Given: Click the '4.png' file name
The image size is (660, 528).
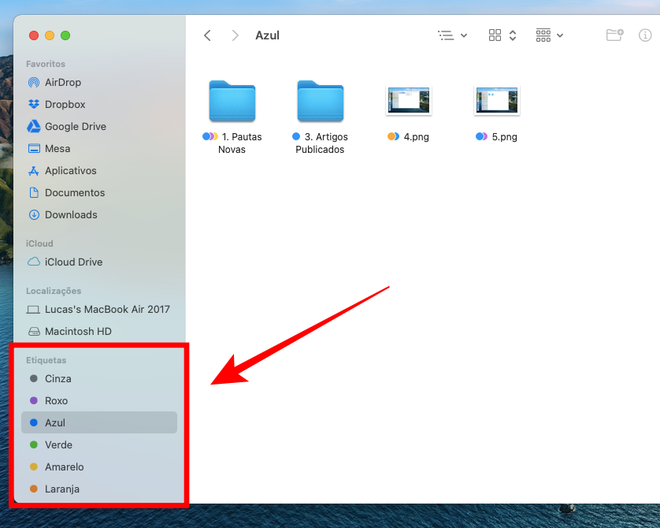Looking at the screenshot, I should 416,137.
